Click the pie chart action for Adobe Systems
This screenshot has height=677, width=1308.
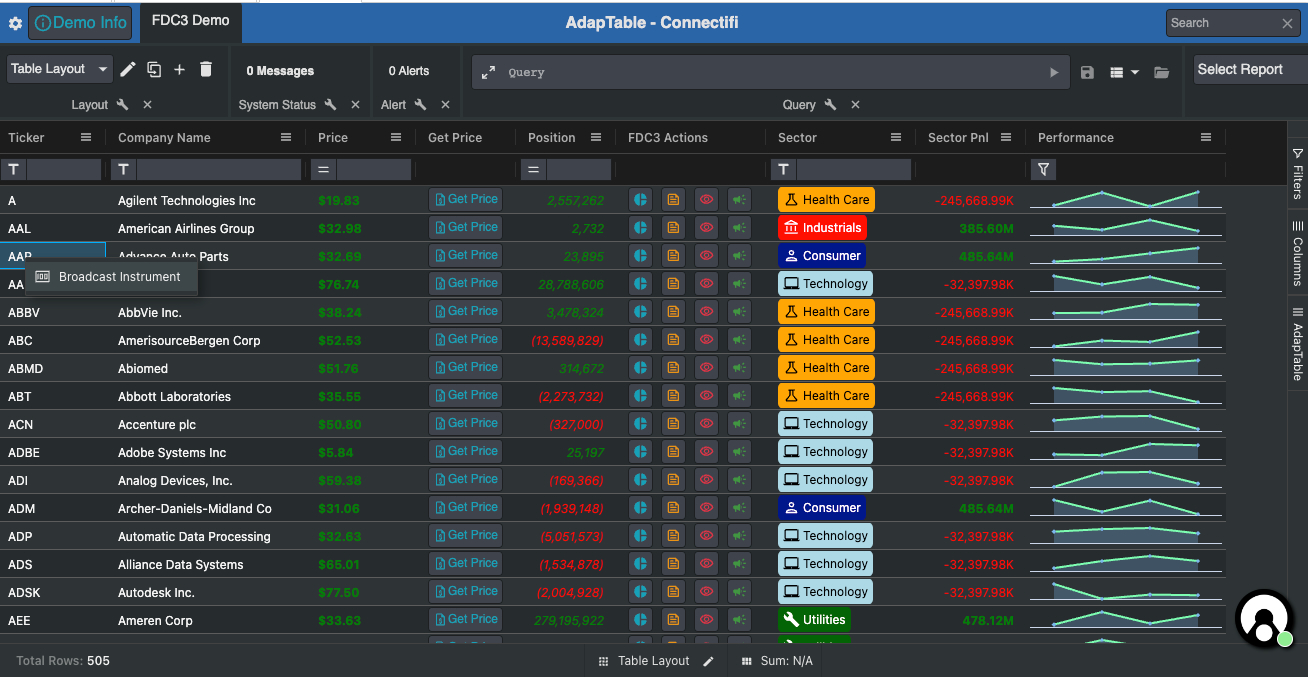point(640,452)
